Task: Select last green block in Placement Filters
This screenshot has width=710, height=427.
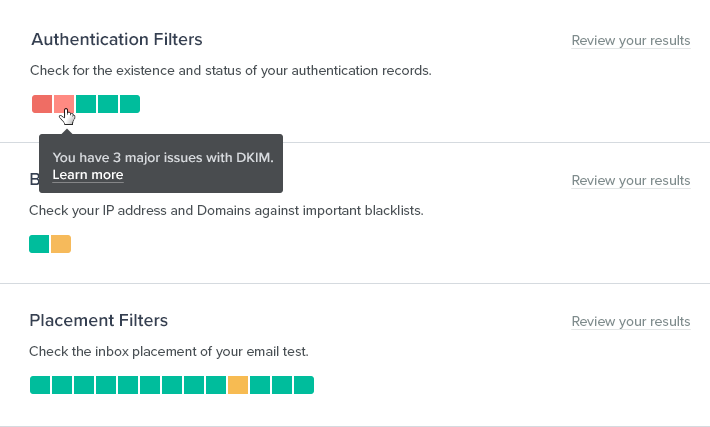Action: tap(304, 385)
